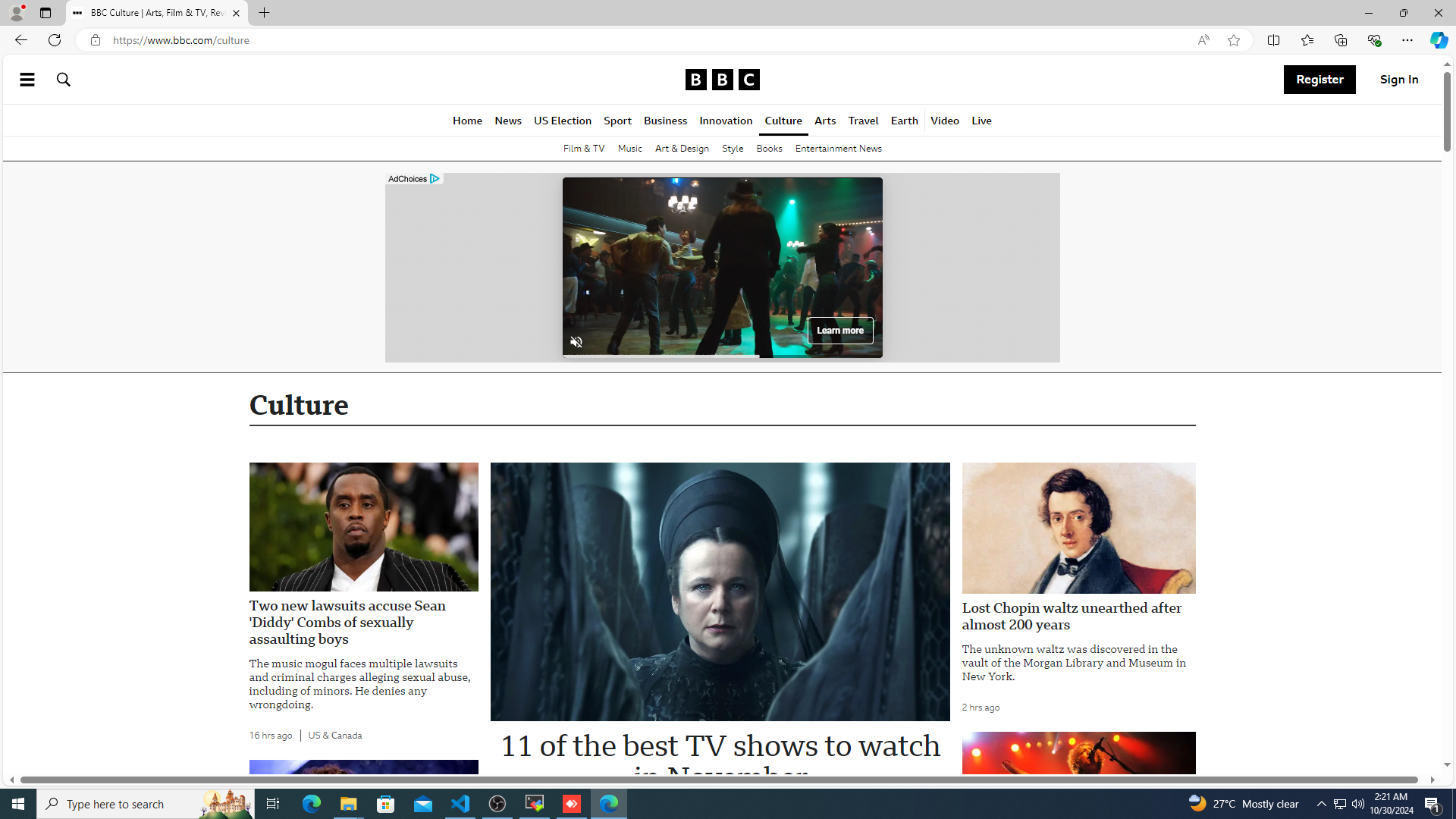
Task: Open the Copilot sidebar
Action: coord(1439,40)
